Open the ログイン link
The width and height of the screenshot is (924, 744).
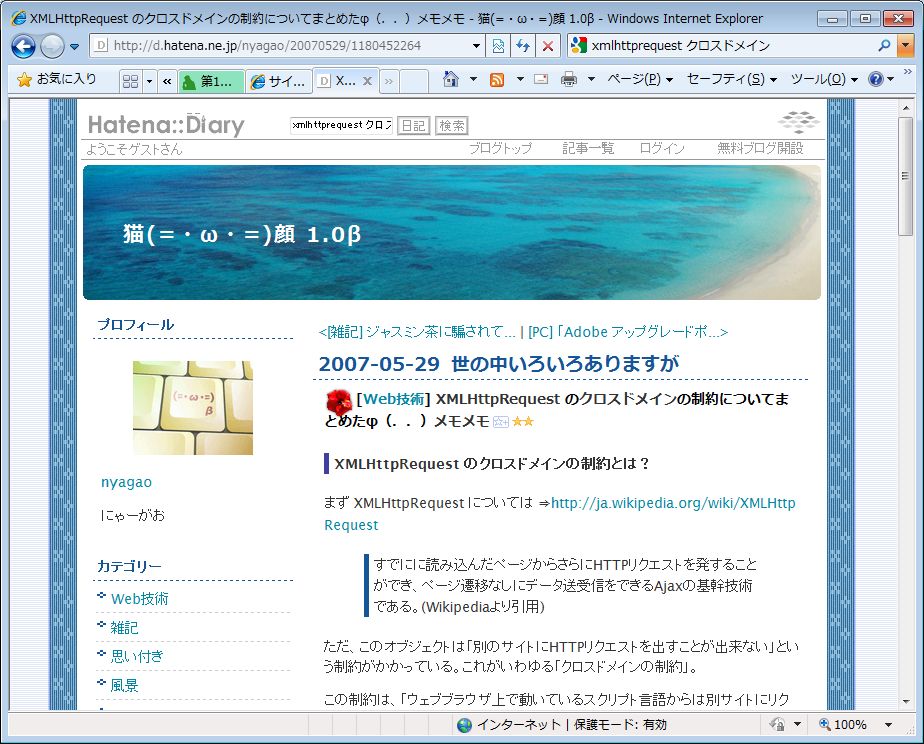click(x=662, y=149)
